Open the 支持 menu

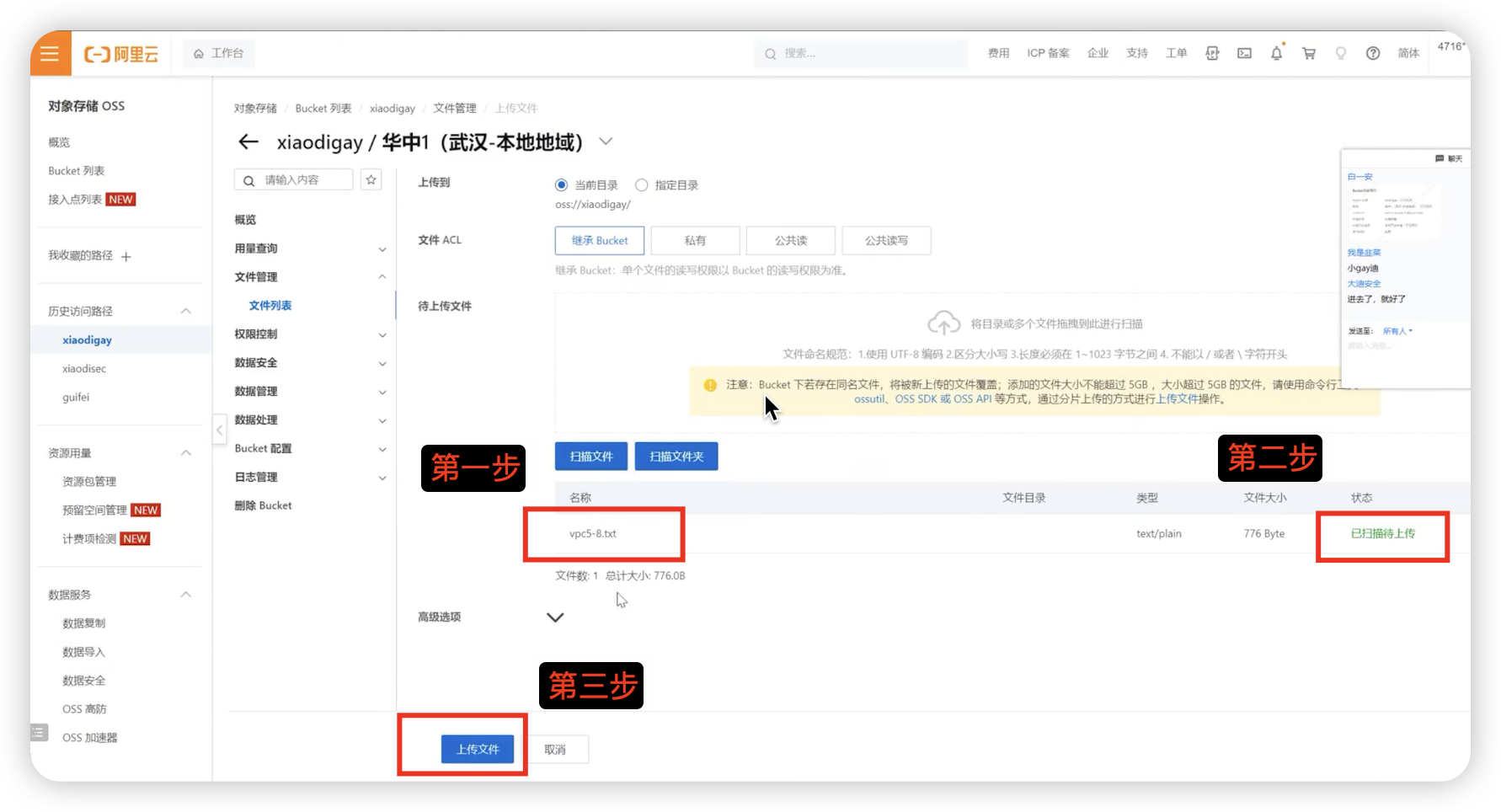(1137, 53)
